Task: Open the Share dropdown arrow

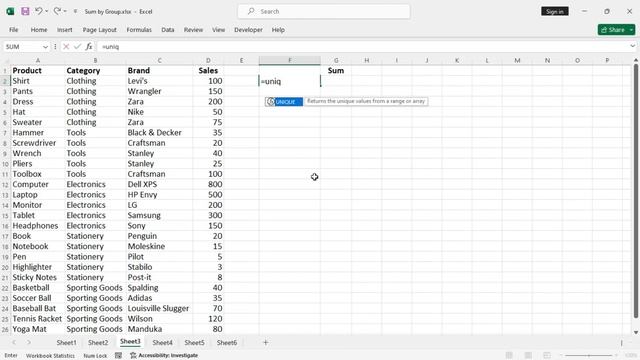Action: (x=631, y=30)
